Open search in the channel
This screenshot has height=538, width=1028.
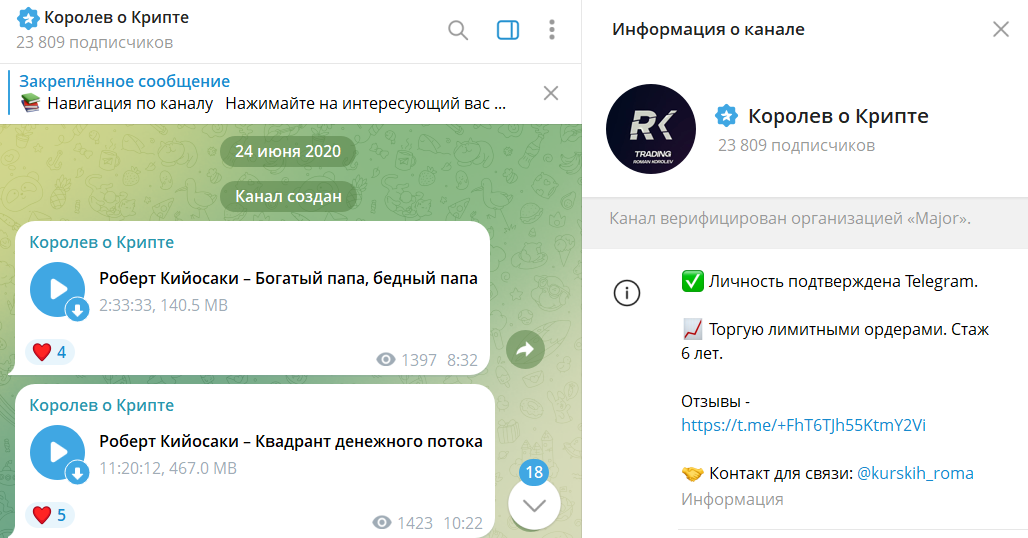tap(458, 30)
